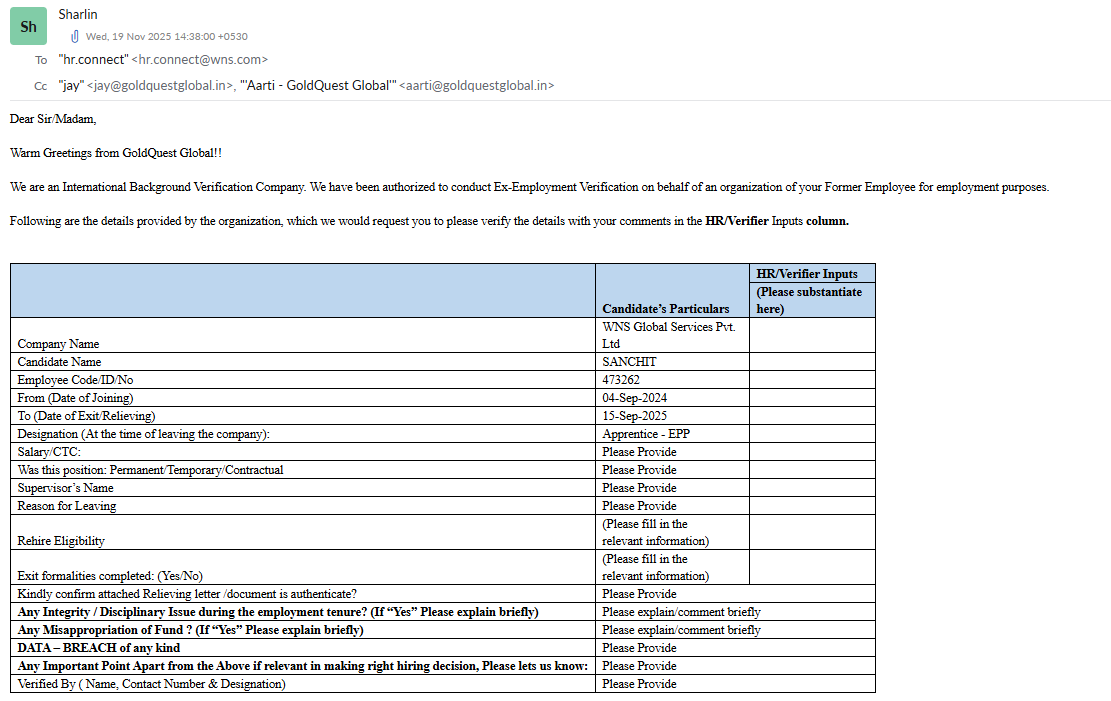Image resolution: width=1111 pixels, height=701 pixels.
Task: Click exit date 15-Sep-2025
Action: point(635,416)
